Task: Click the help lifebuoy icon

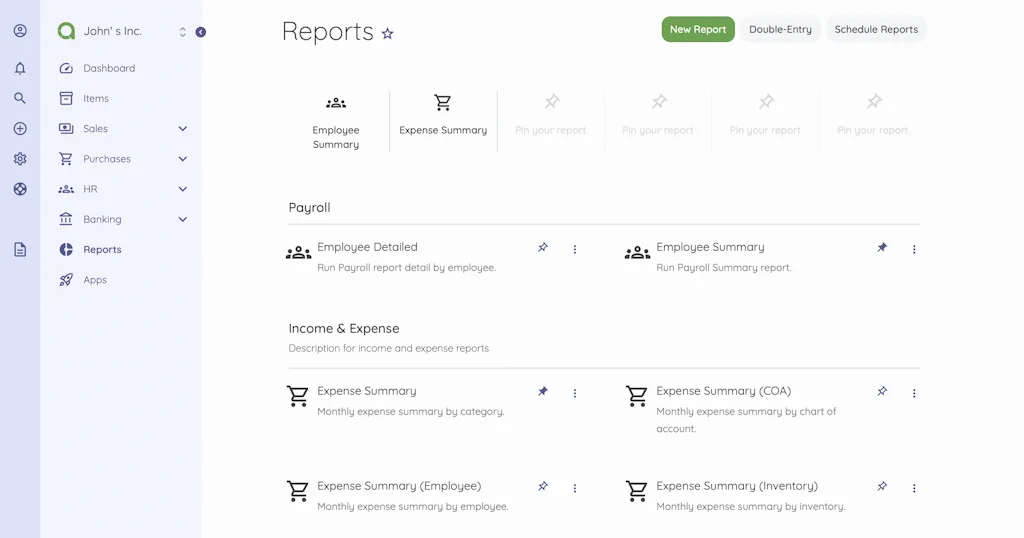Action: click(x=20, y=189)
